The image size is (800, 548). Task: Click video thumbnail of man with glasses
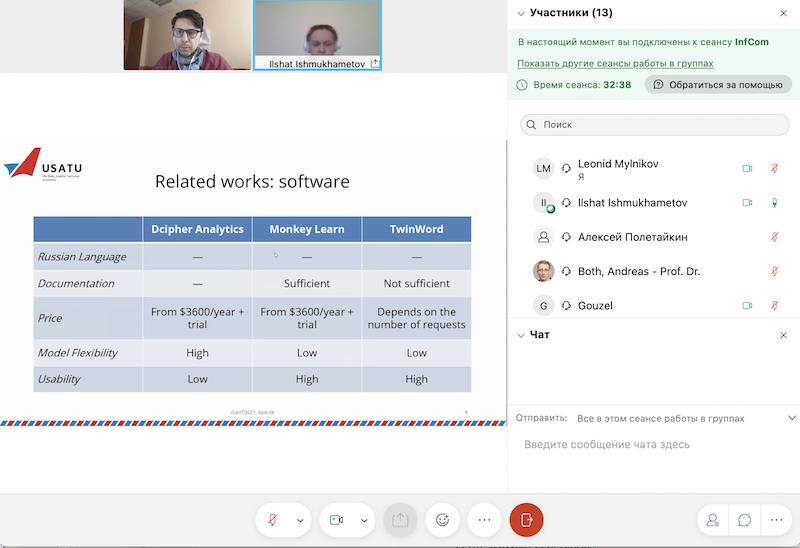pos(187,35)
